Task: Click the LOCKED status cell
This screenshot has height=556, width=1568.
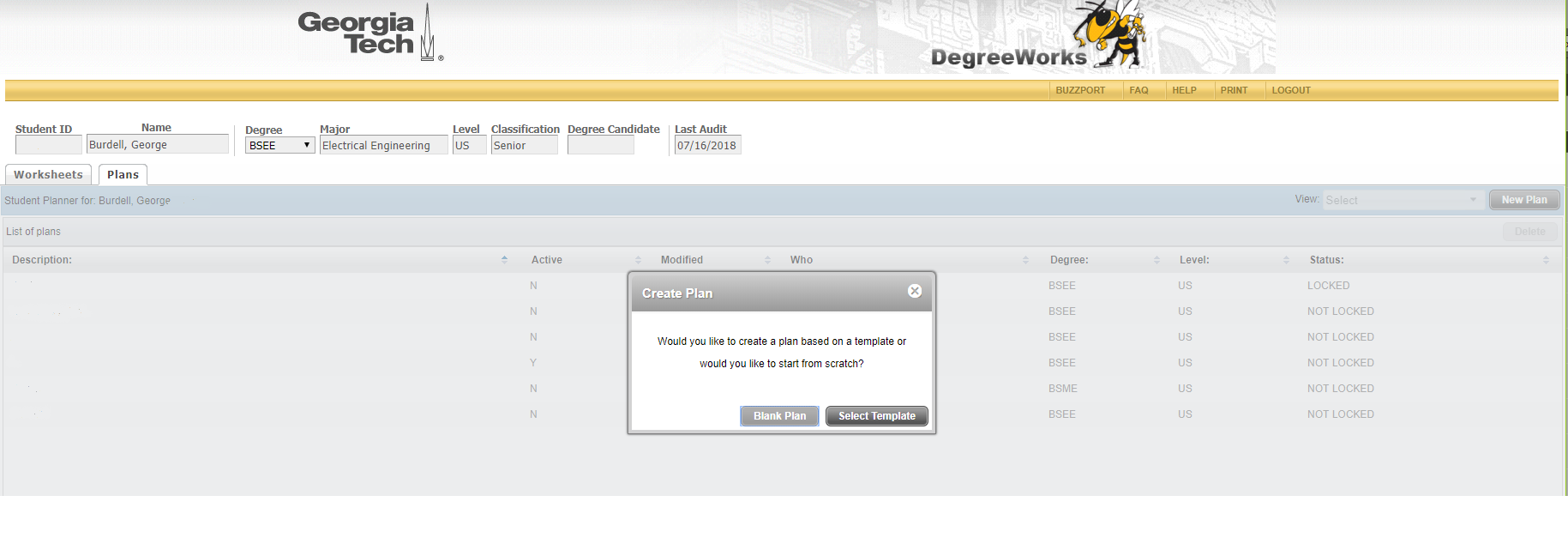Action: coord(1328,286)
